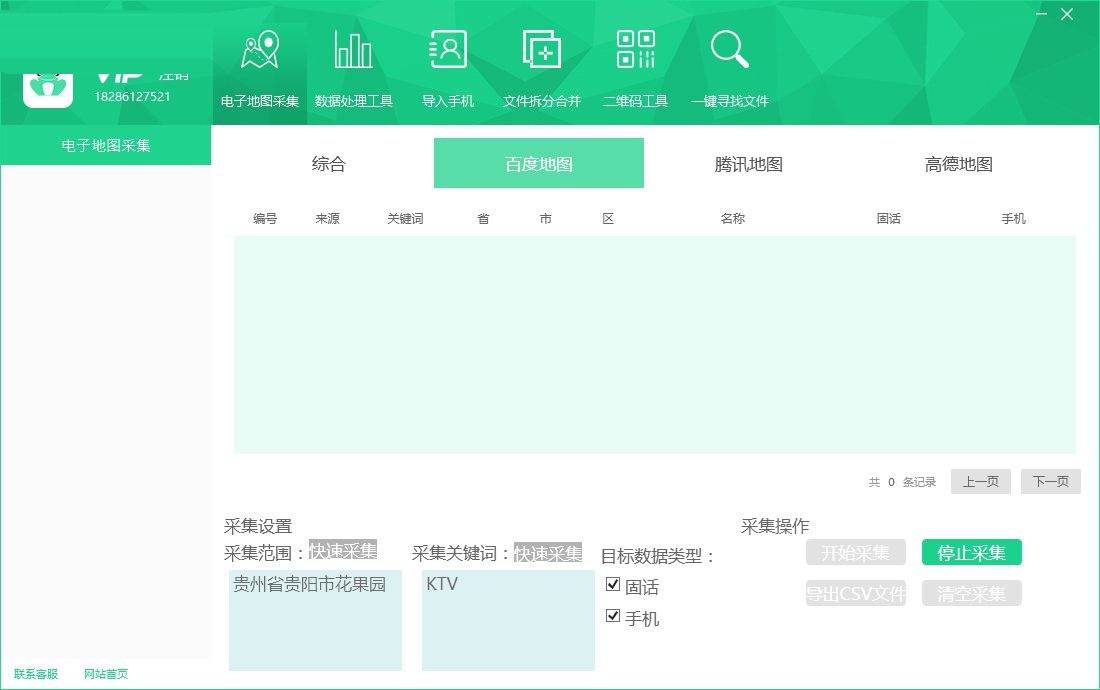Viewport: 1100px width, 690px height.
Task: Uncheck the 固话 landline checkbox
Action: tap(613, 585)
